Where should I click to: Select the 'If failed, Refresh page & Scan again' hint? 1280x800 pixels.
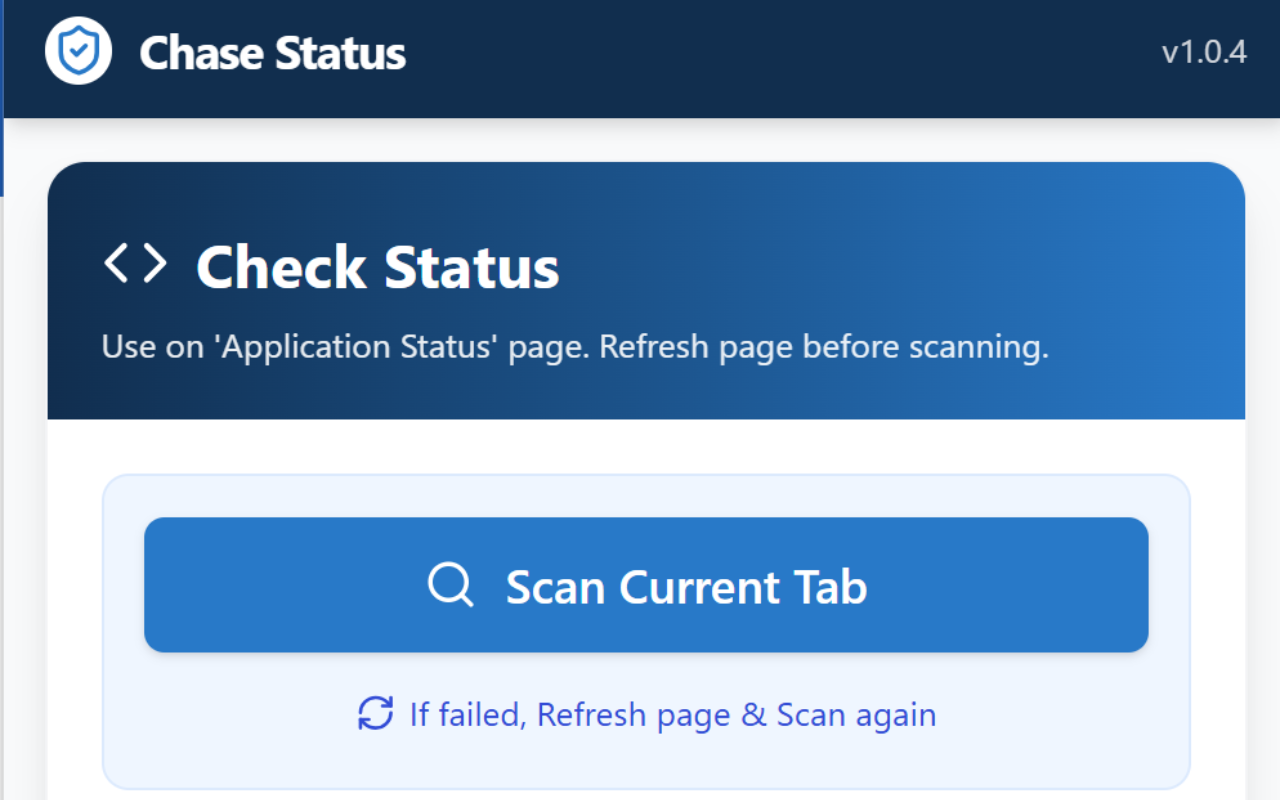coord(646,715)
